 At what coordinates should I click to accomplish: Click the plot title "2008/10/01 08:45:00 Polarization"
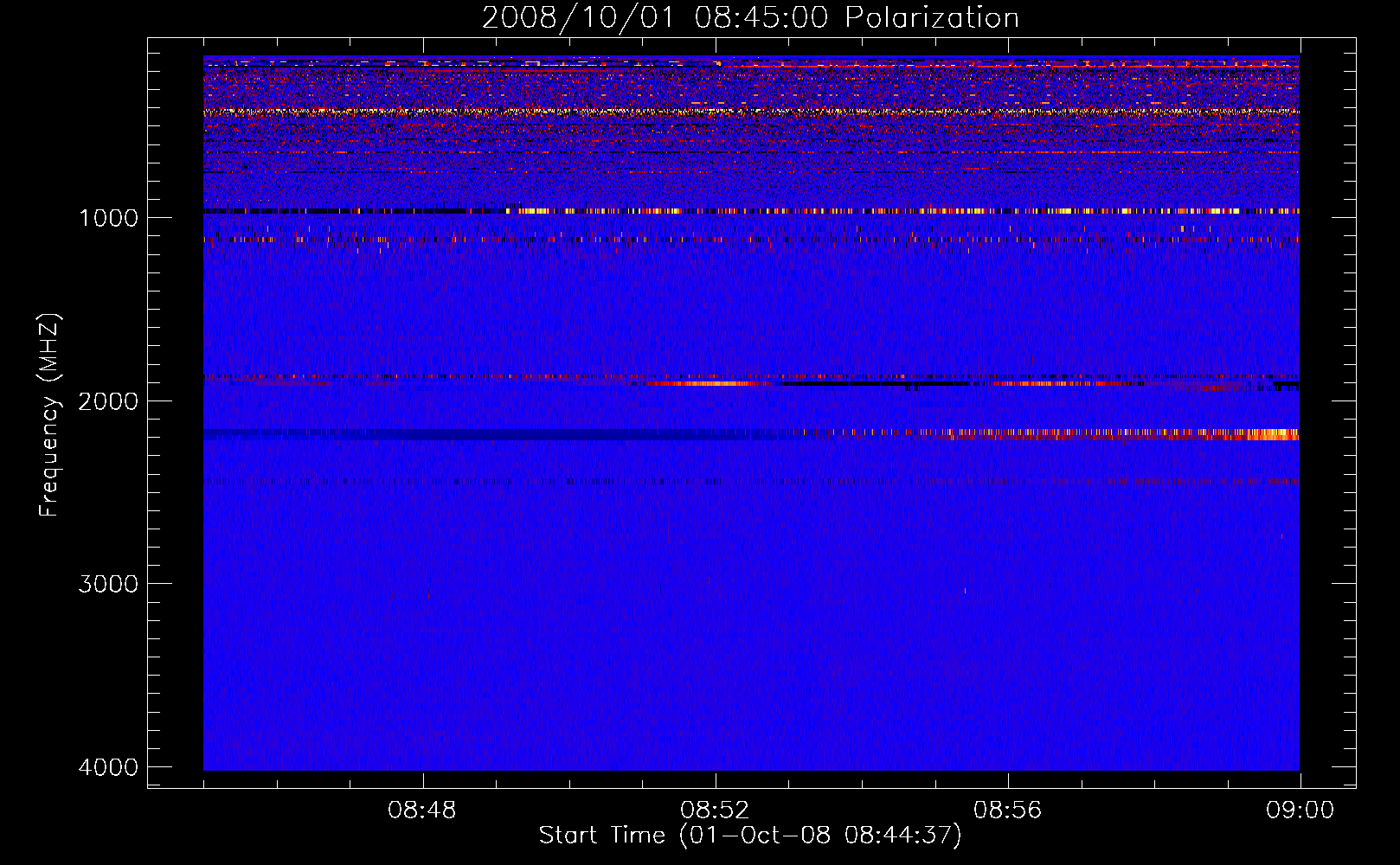[x=750, y=18]
